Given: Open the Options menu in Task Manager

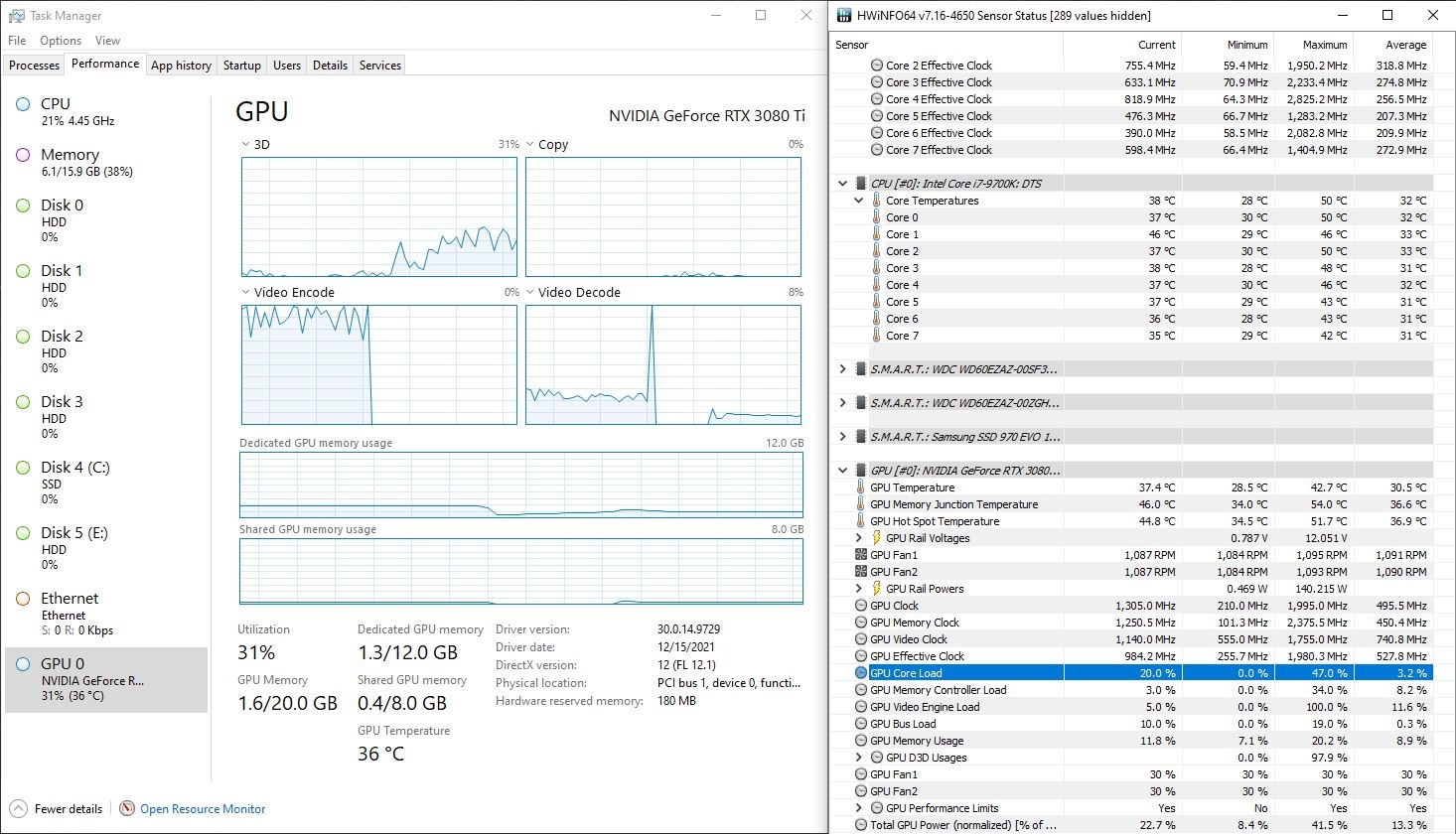Looking at the screenshot, I should pos(60,40).
